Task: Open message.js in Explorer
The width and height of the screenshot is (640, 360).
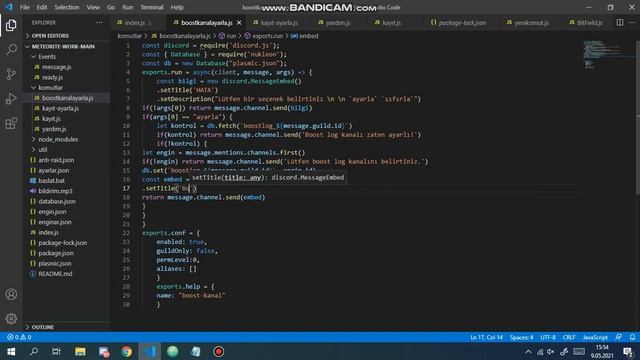Action: pos(56,67)
